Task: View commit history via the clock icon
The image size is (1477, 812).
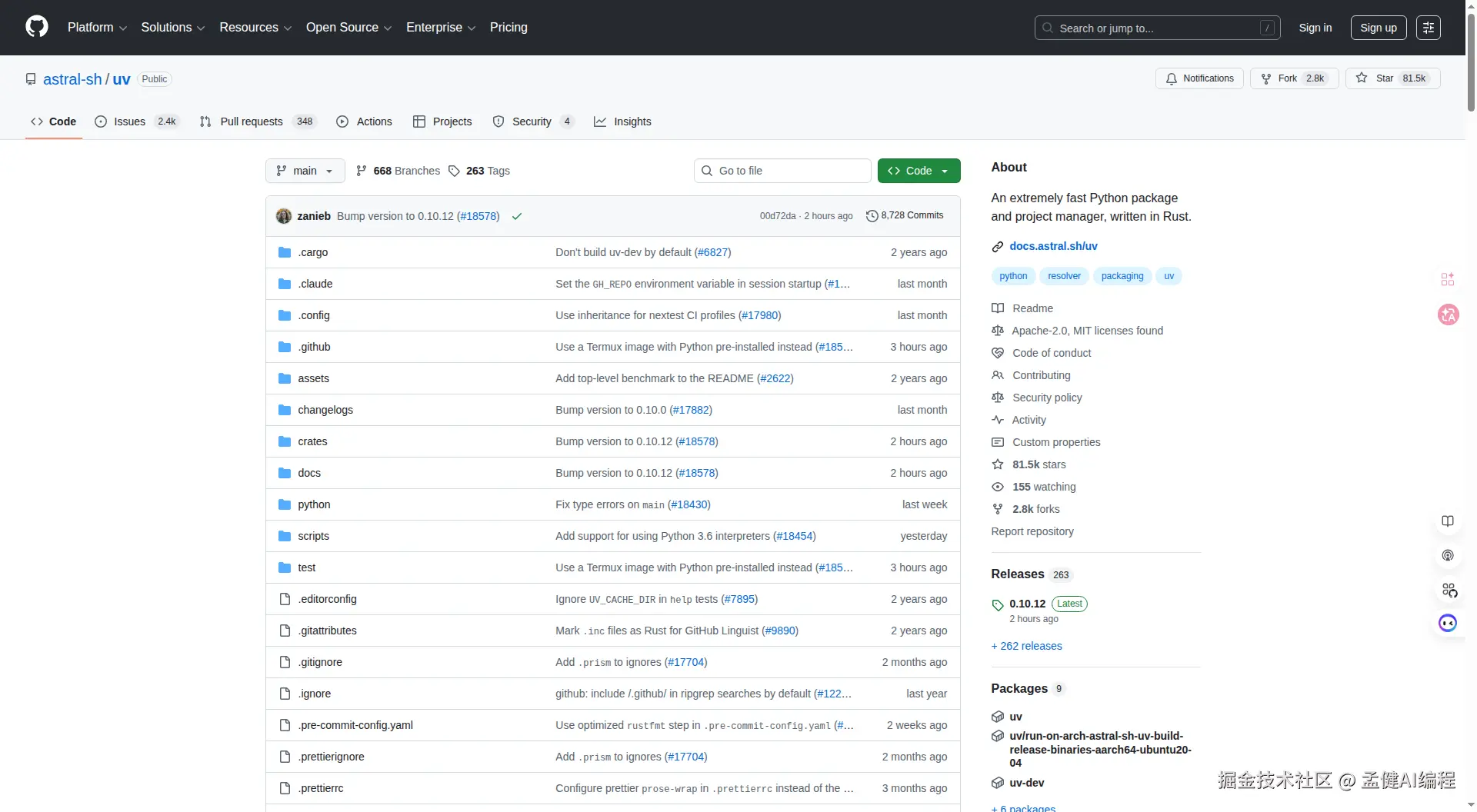Action: [x=872, y=216]
